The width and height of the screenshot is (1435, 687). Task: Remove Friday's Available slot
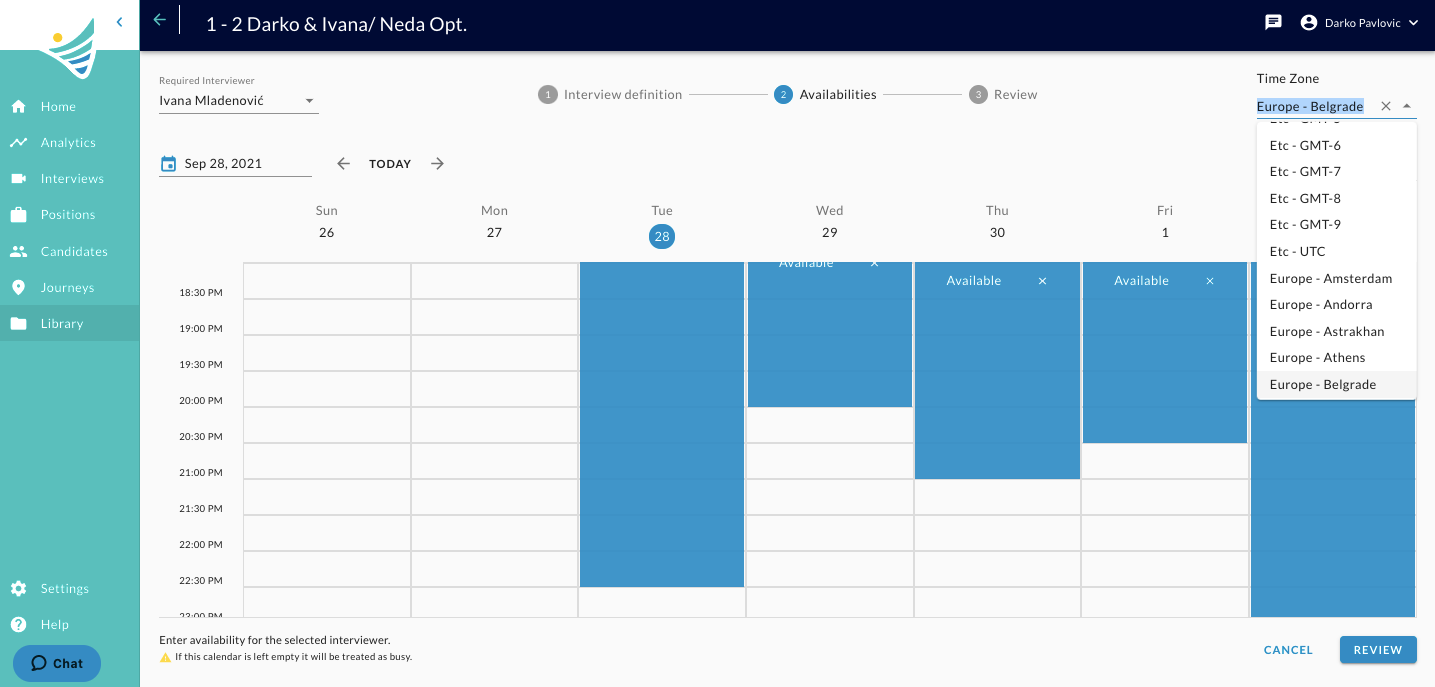point(1210,281)
